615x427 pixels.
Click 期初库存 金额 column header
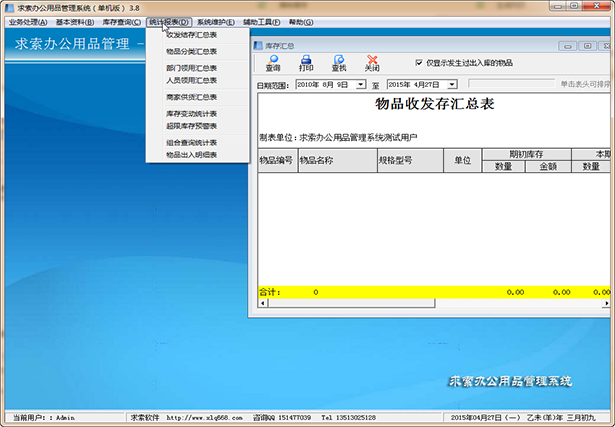tap(548, 167)
